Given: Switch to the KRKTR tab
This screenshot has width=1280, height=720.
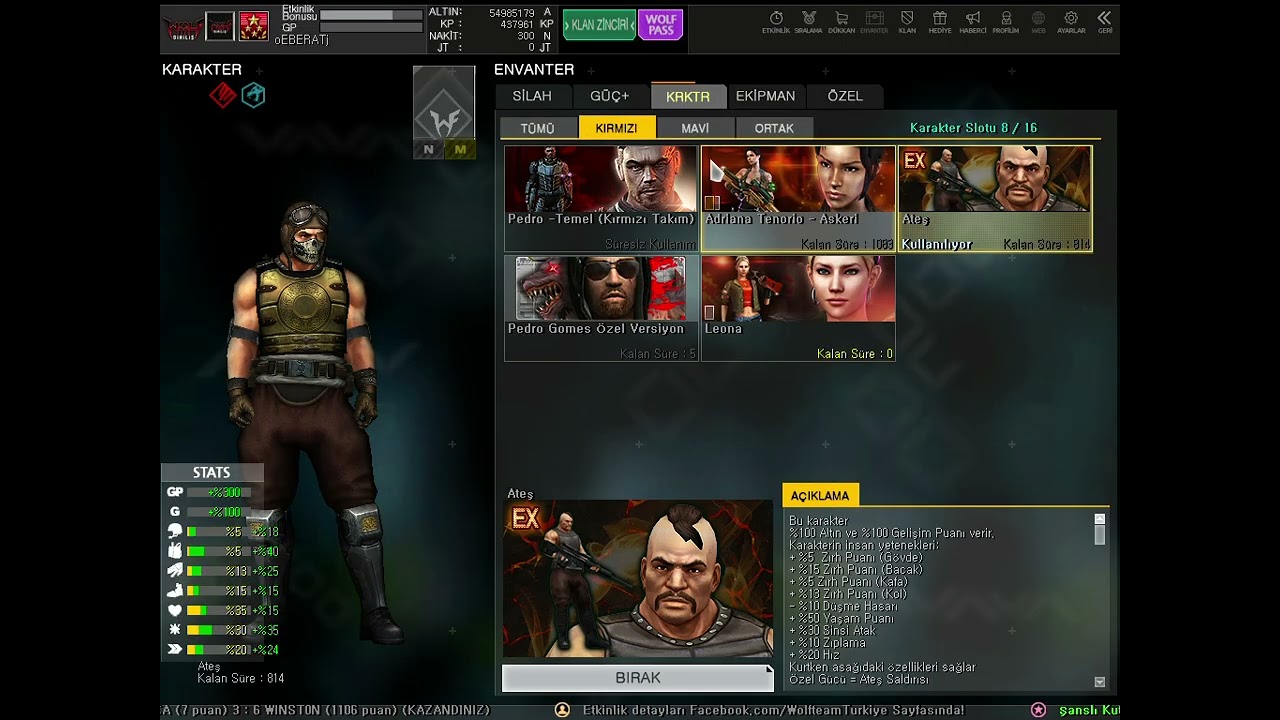Looking at the screenshot, I should (x=688, y=96).
